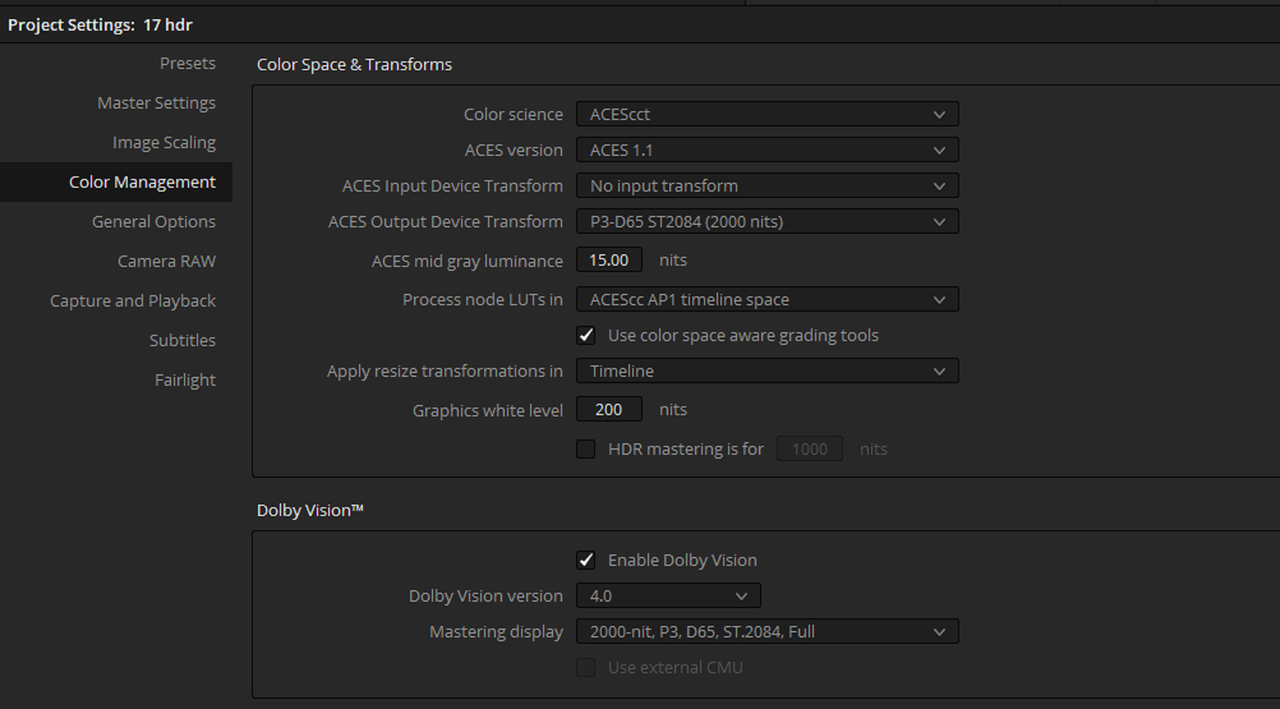Go to Master Settings page

pos(156,103)
